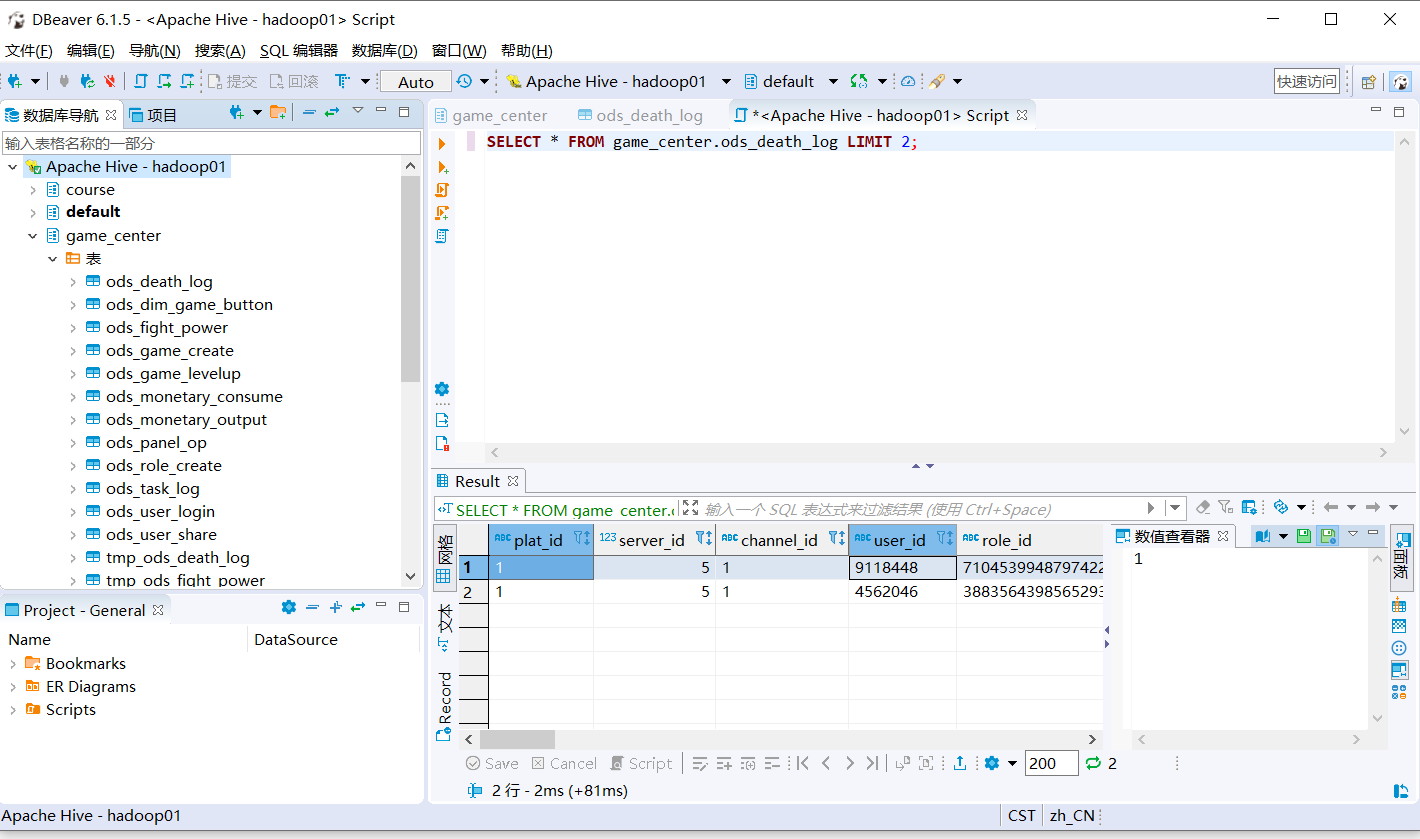Toggle auto-save value icon in value viewer

1327,537
